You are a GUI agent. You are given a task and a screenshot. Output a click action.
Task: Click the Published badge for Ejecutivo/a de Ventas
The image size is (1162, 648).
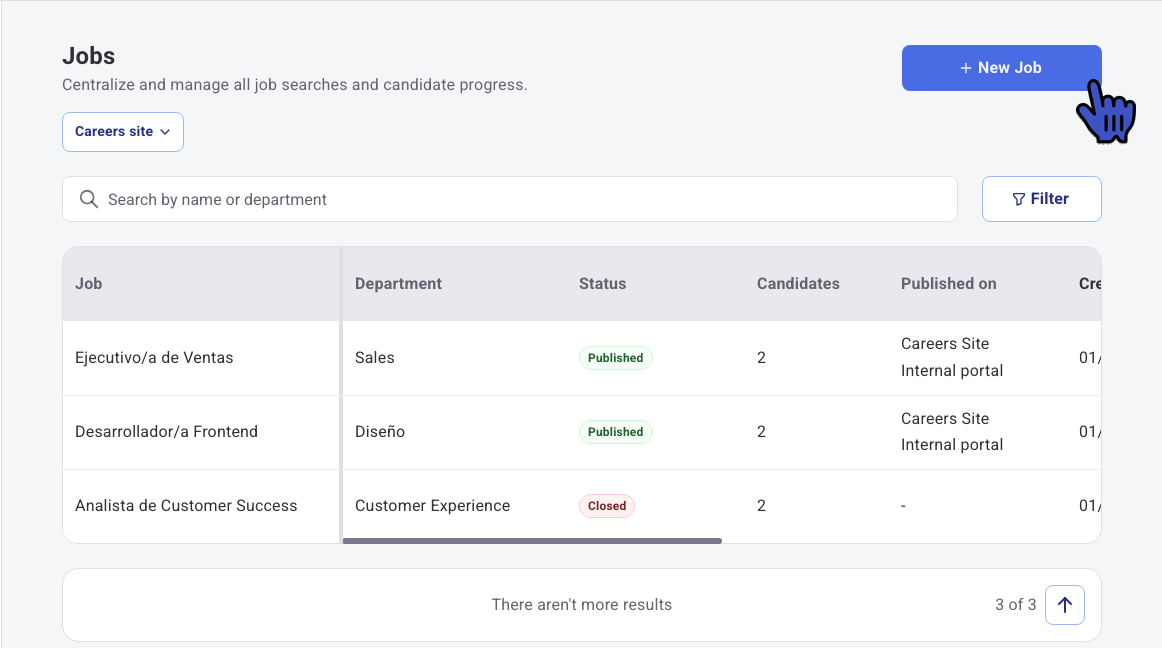pyautogui.click(x=616, y=358)
